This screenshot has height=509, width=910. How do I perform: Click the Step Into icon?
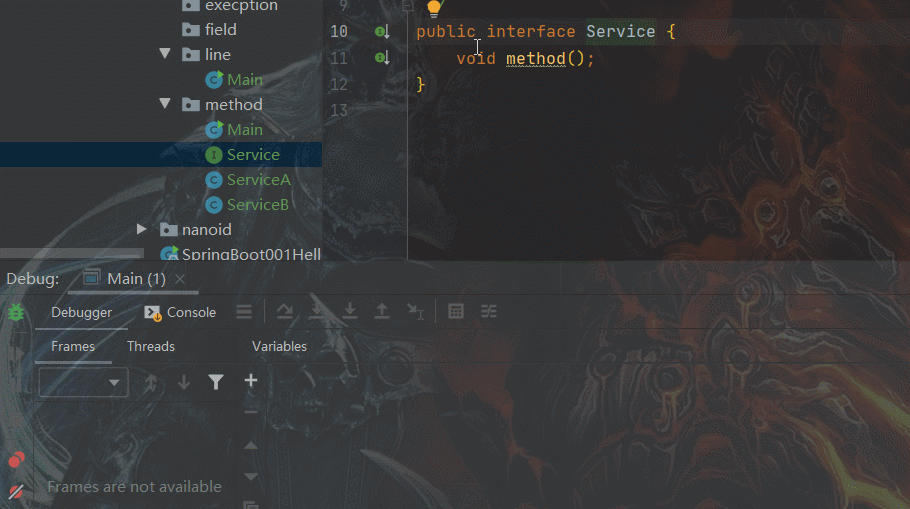coord(317,312)
